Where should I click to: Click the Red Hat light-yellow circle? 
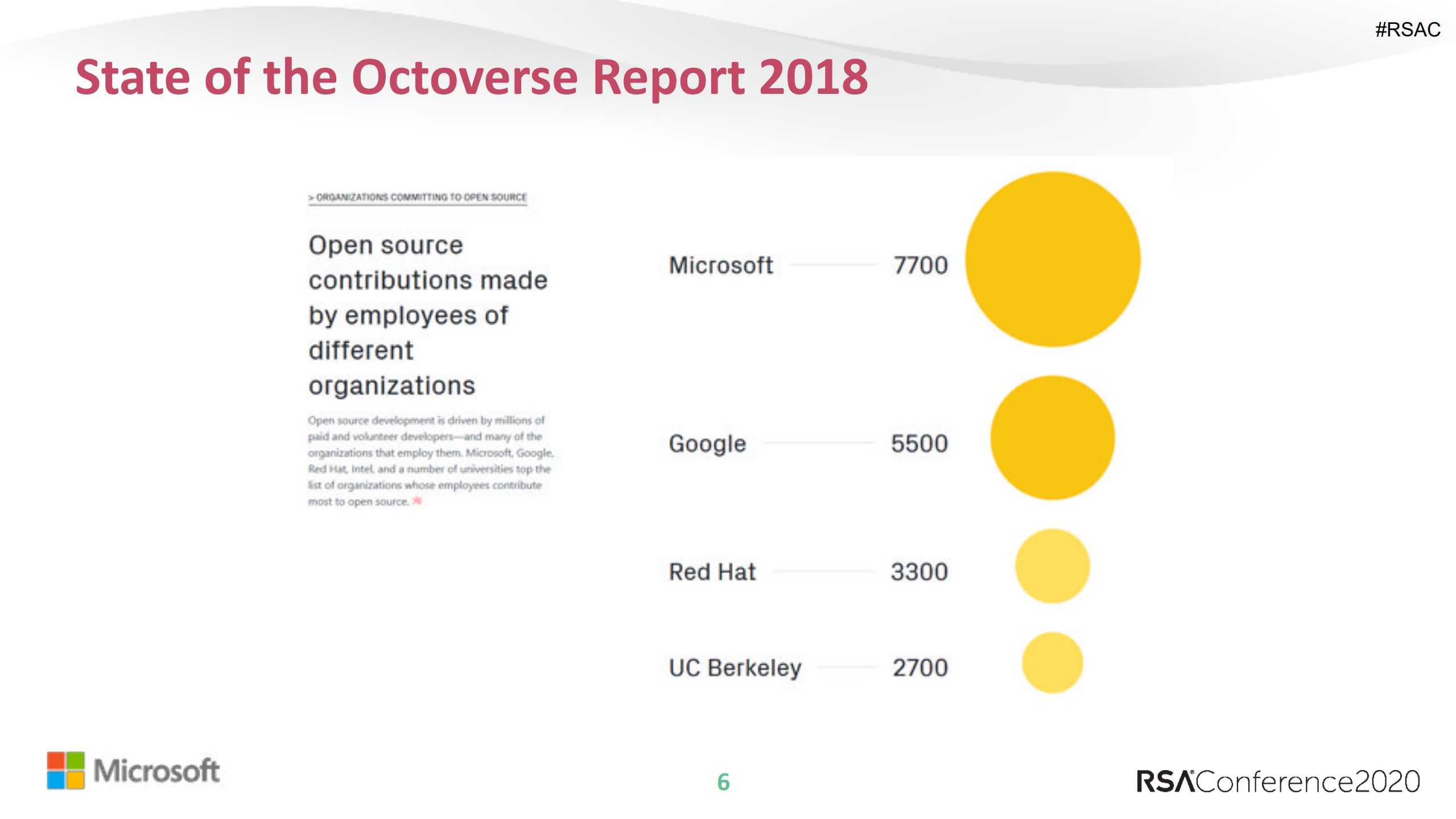[1052, 566]
